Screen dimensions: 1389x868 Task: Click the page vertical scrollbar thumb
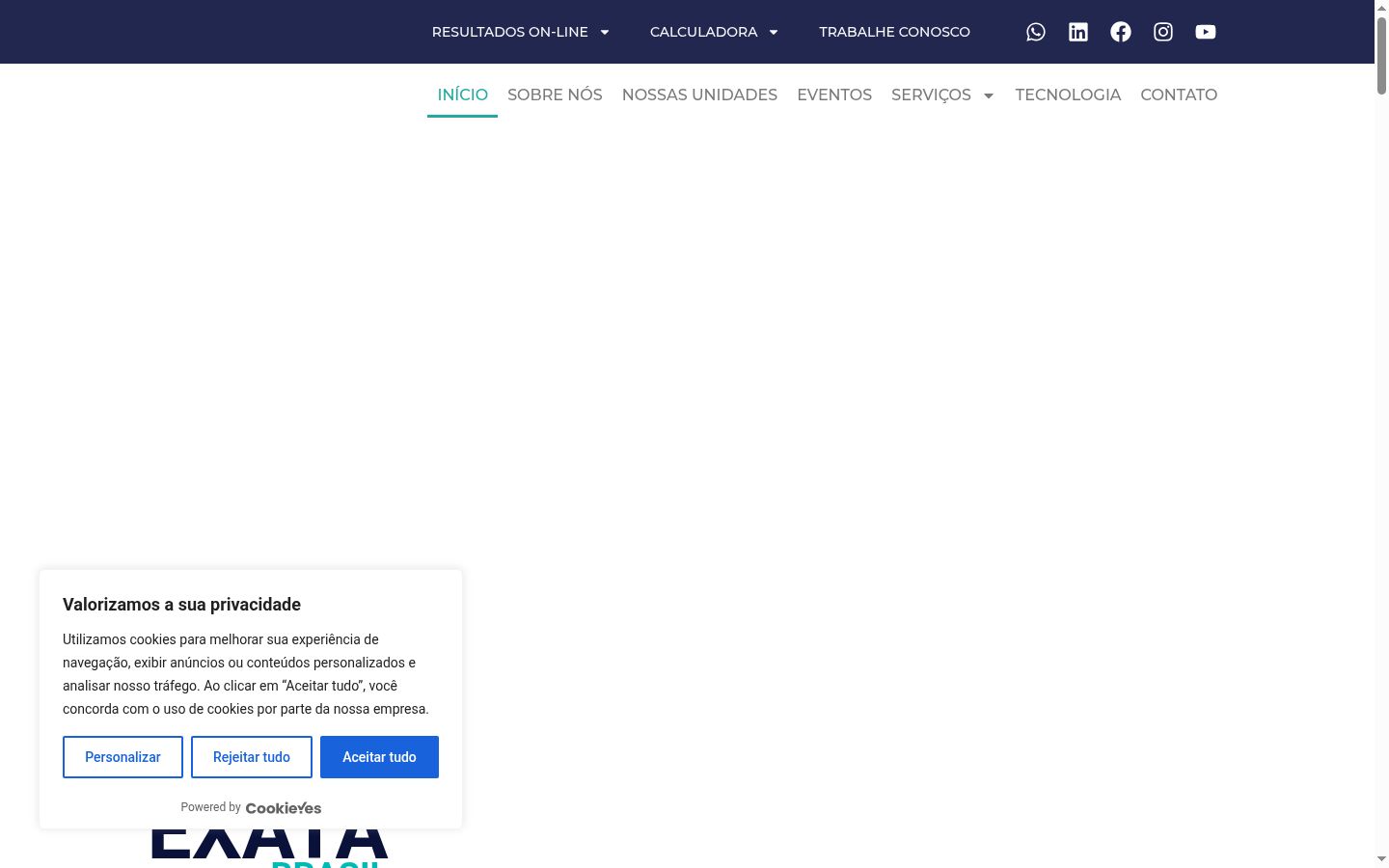(1381, 55)
